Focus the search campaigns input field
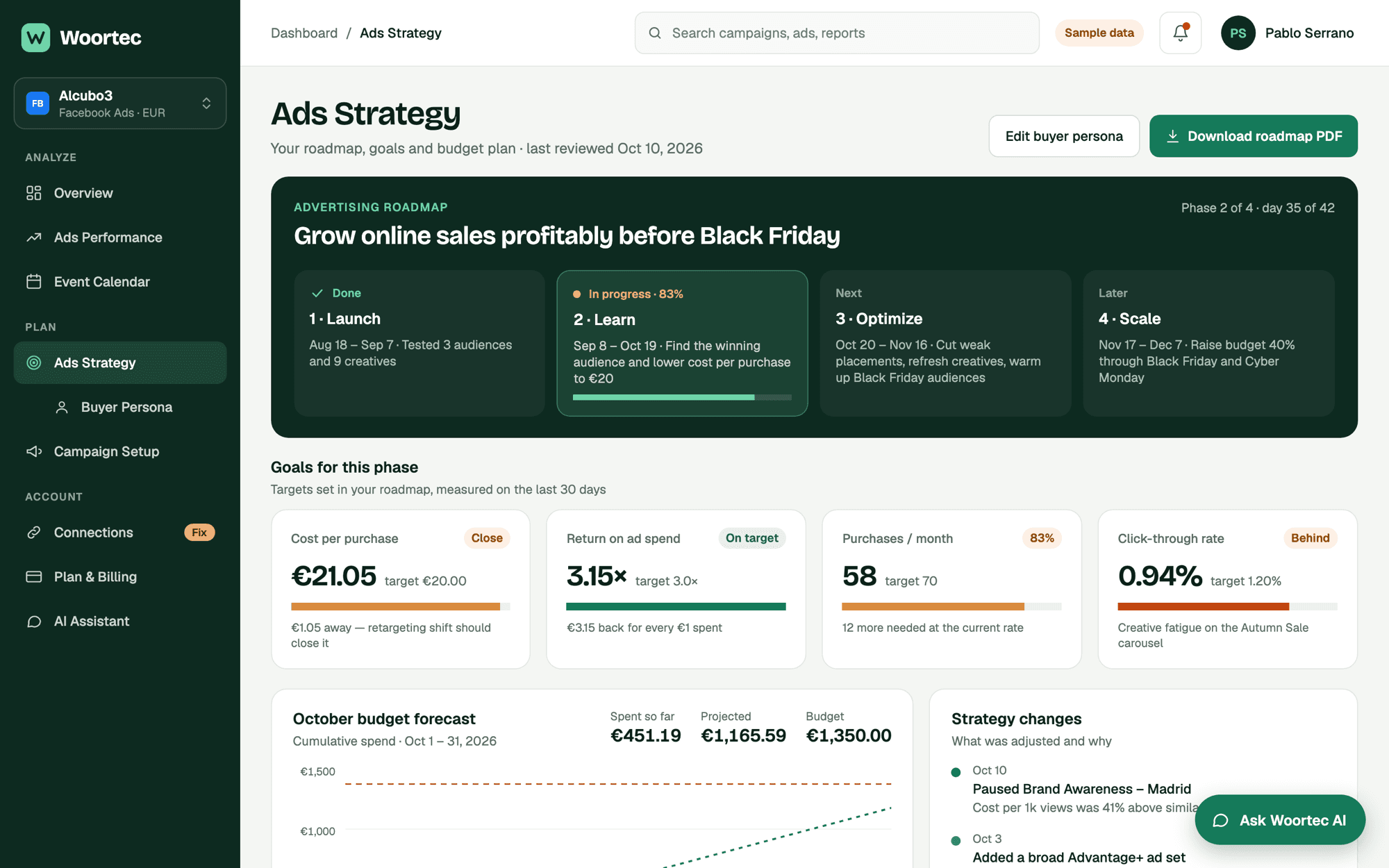 837,33
